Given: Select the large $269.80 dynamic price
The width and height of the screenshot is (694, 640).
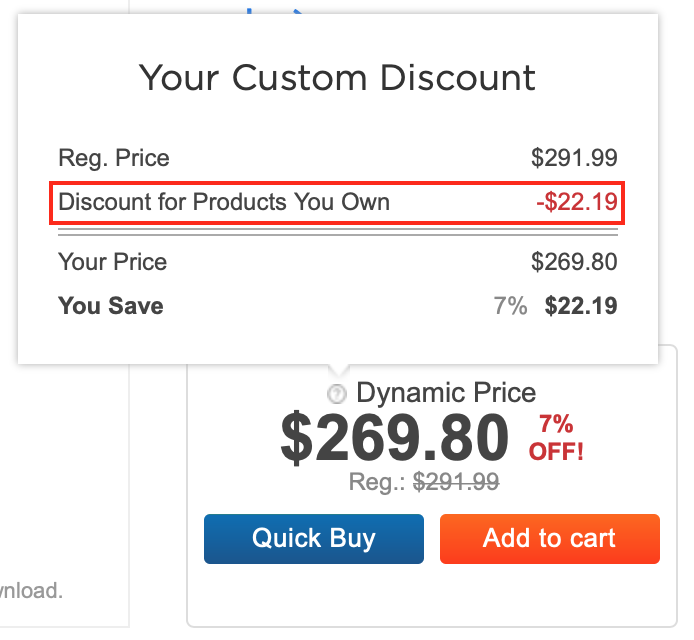Looking at the screenshot, I should click(394, 439).
